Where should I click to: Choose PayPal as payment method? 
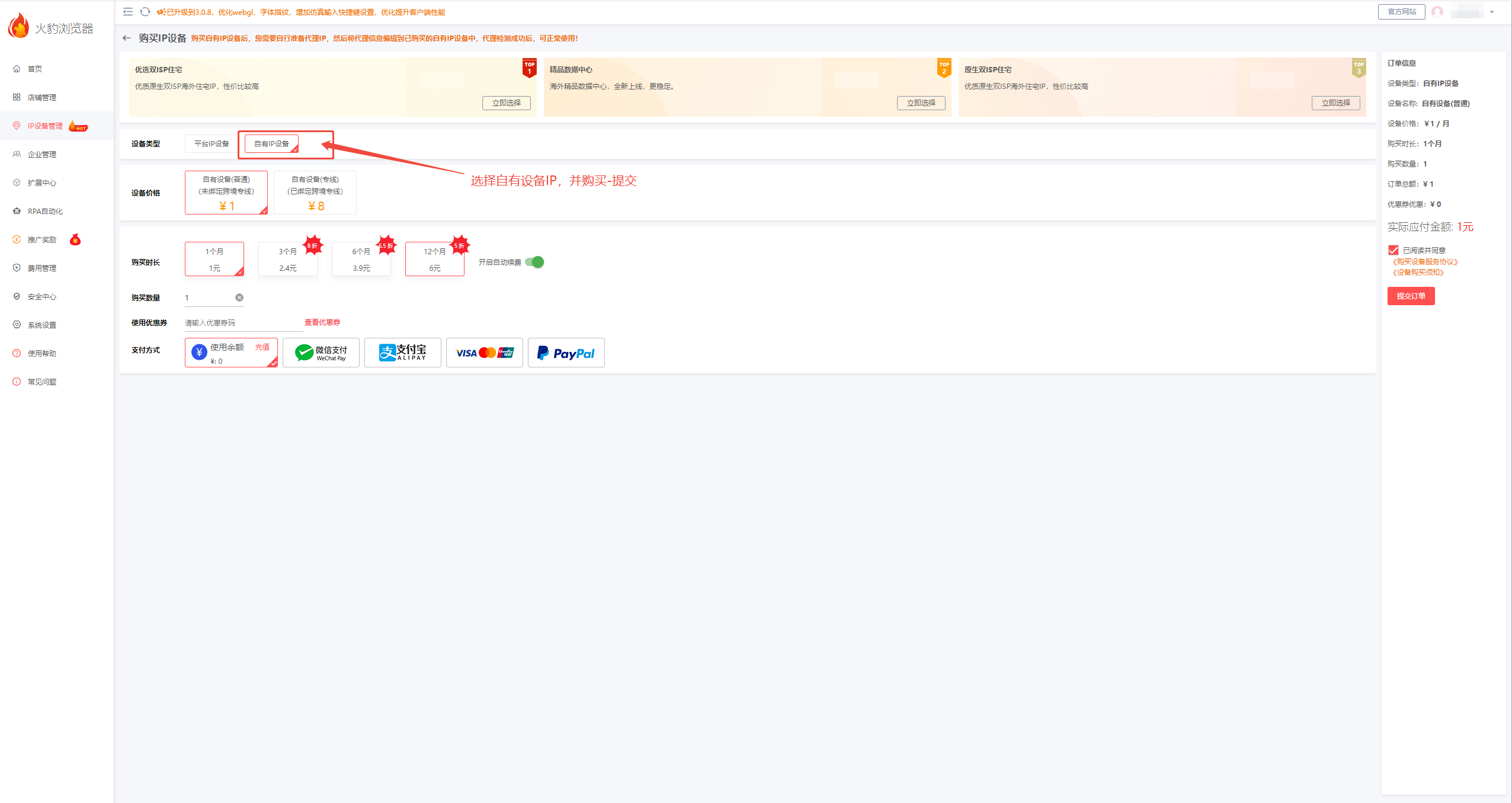(566, 353)
